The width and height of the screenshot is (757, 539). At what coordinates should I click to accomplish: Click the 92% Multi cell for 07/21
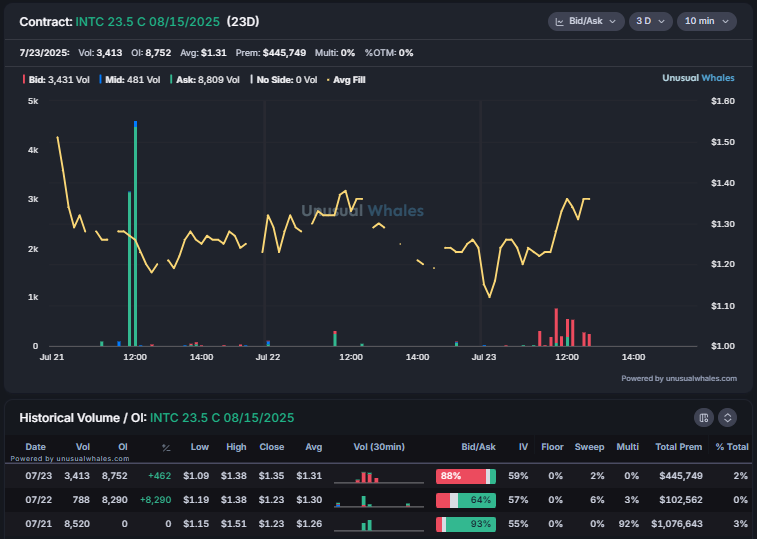[630, 524]
